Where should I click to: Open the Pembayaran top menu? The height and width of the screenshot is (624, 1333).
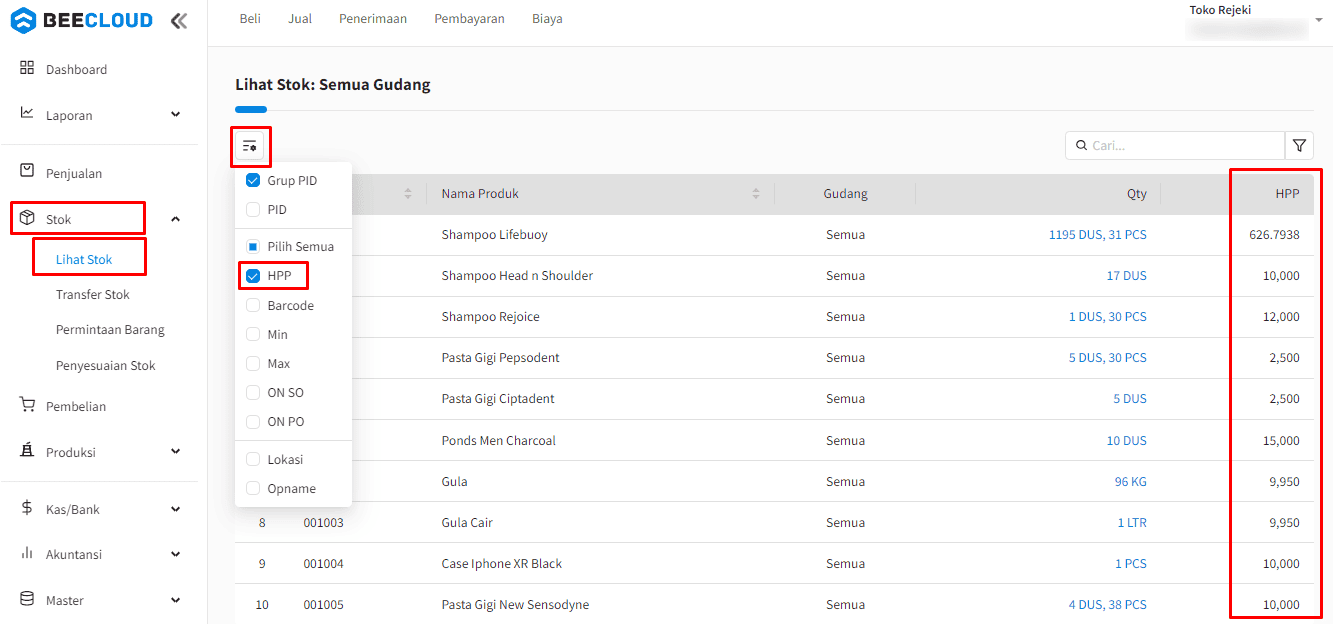[469, 19]
